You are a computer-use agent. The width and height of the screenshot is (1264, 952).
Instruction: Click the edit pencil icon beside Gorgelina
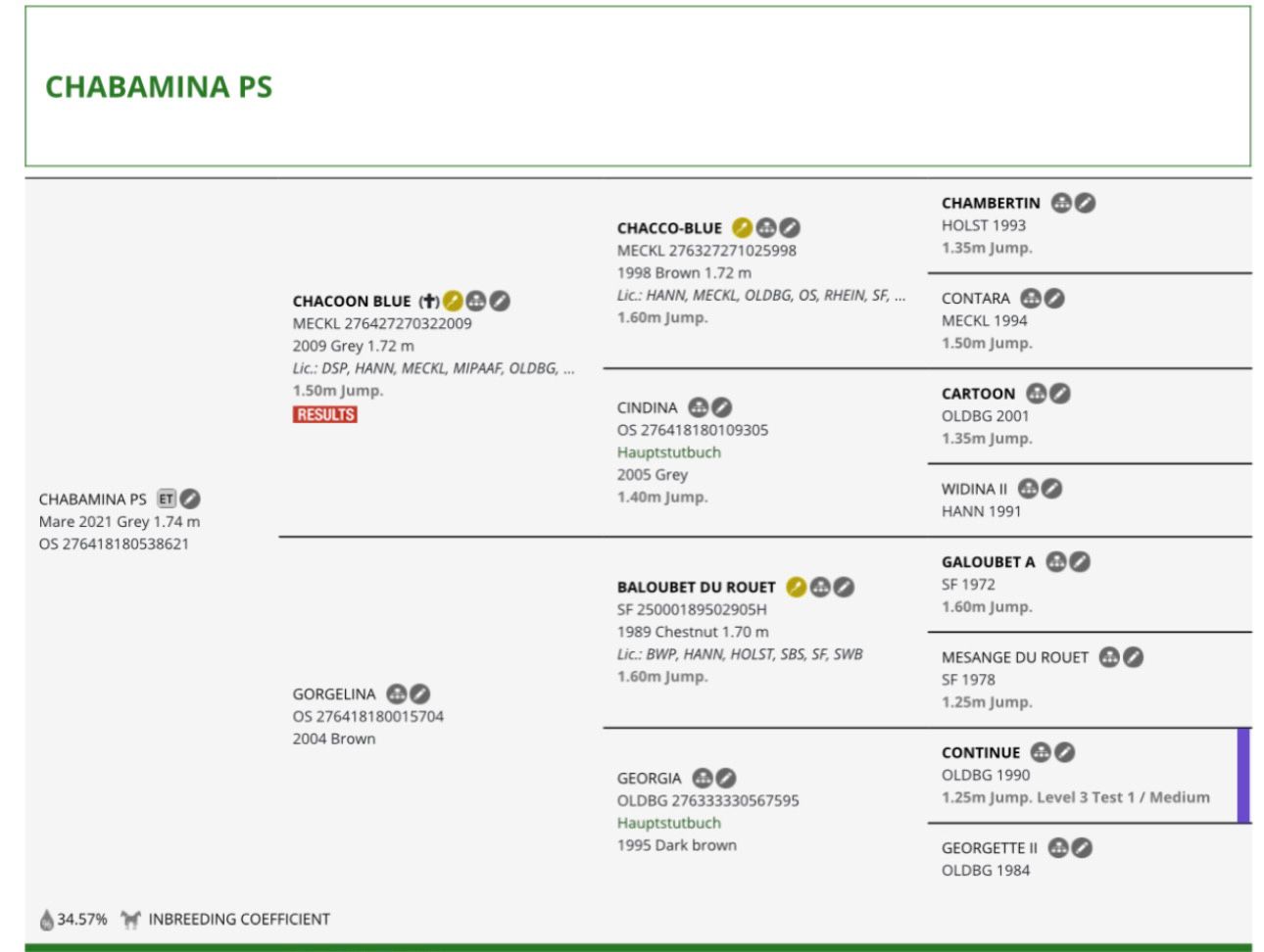pos(420,693)
